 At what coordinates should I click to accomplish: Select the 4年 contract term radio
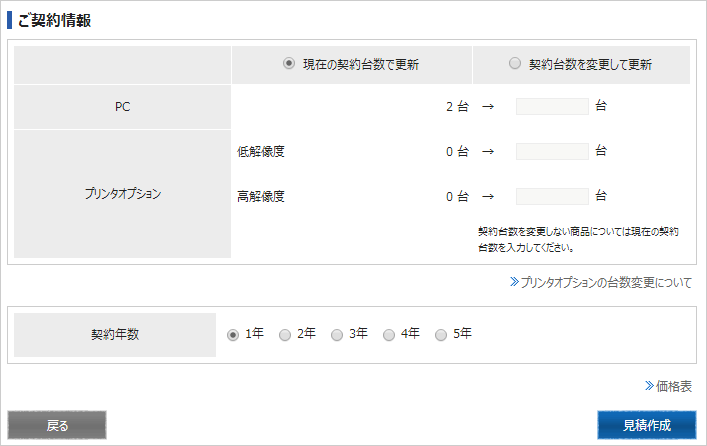tap(389, 335)
